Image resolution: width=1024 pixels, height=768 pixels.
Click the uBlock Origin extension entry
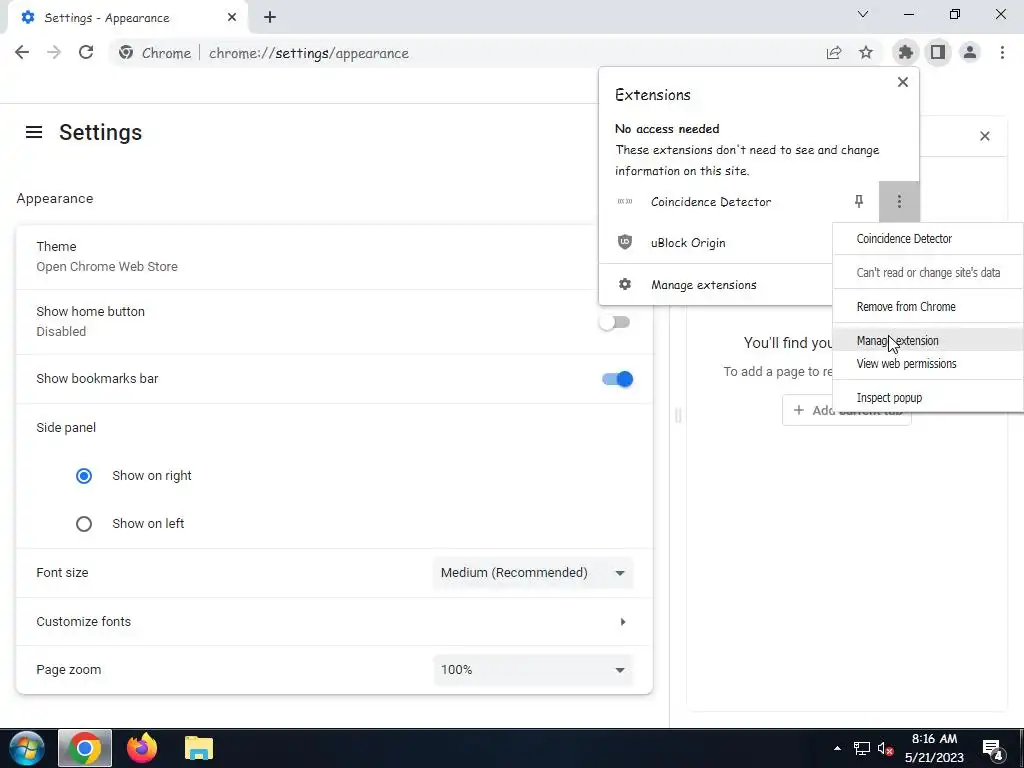[716, 242]
